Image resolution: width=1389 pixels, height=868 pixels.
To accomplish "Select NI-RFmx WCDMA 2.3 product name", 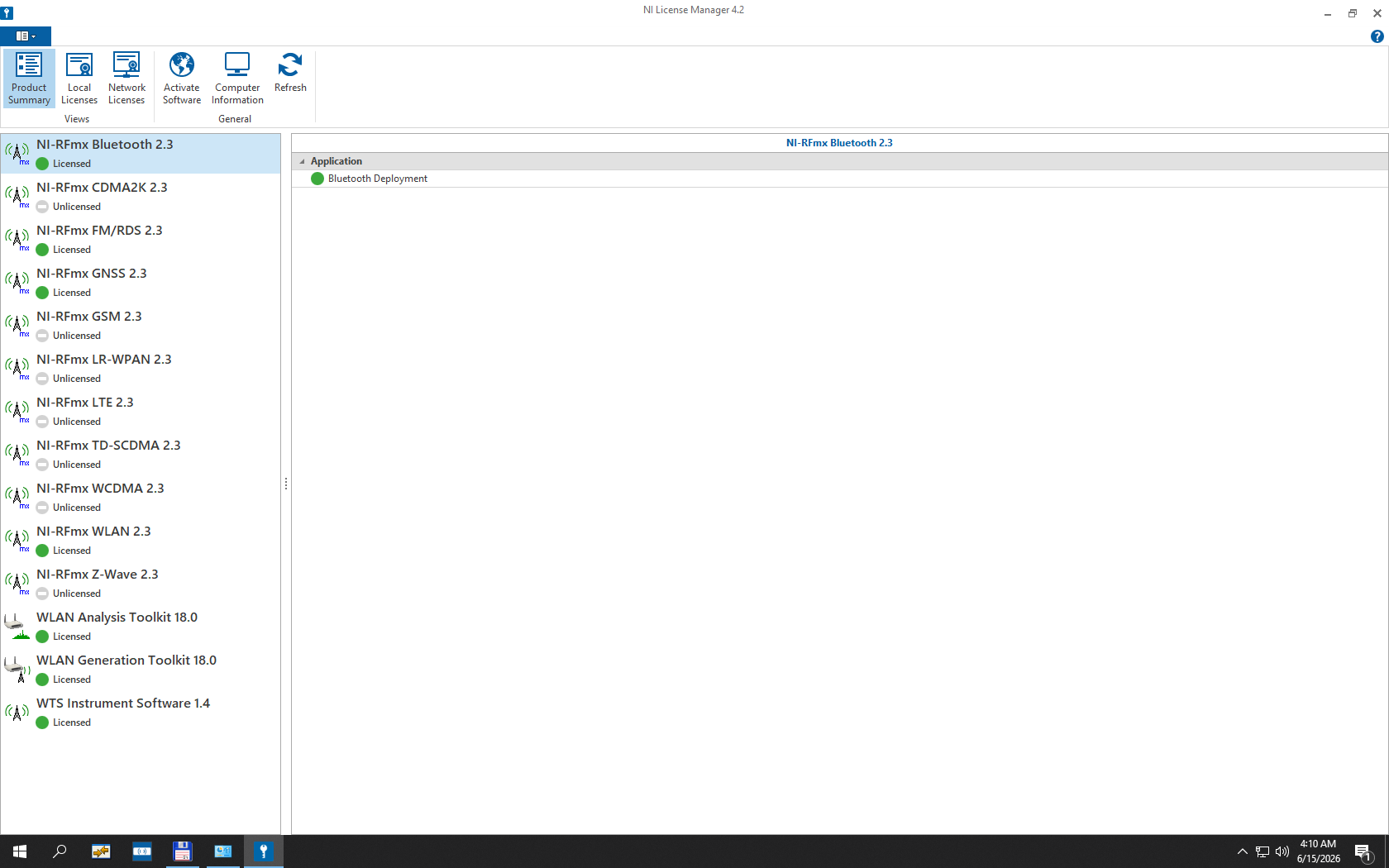I will pos(100,489).
